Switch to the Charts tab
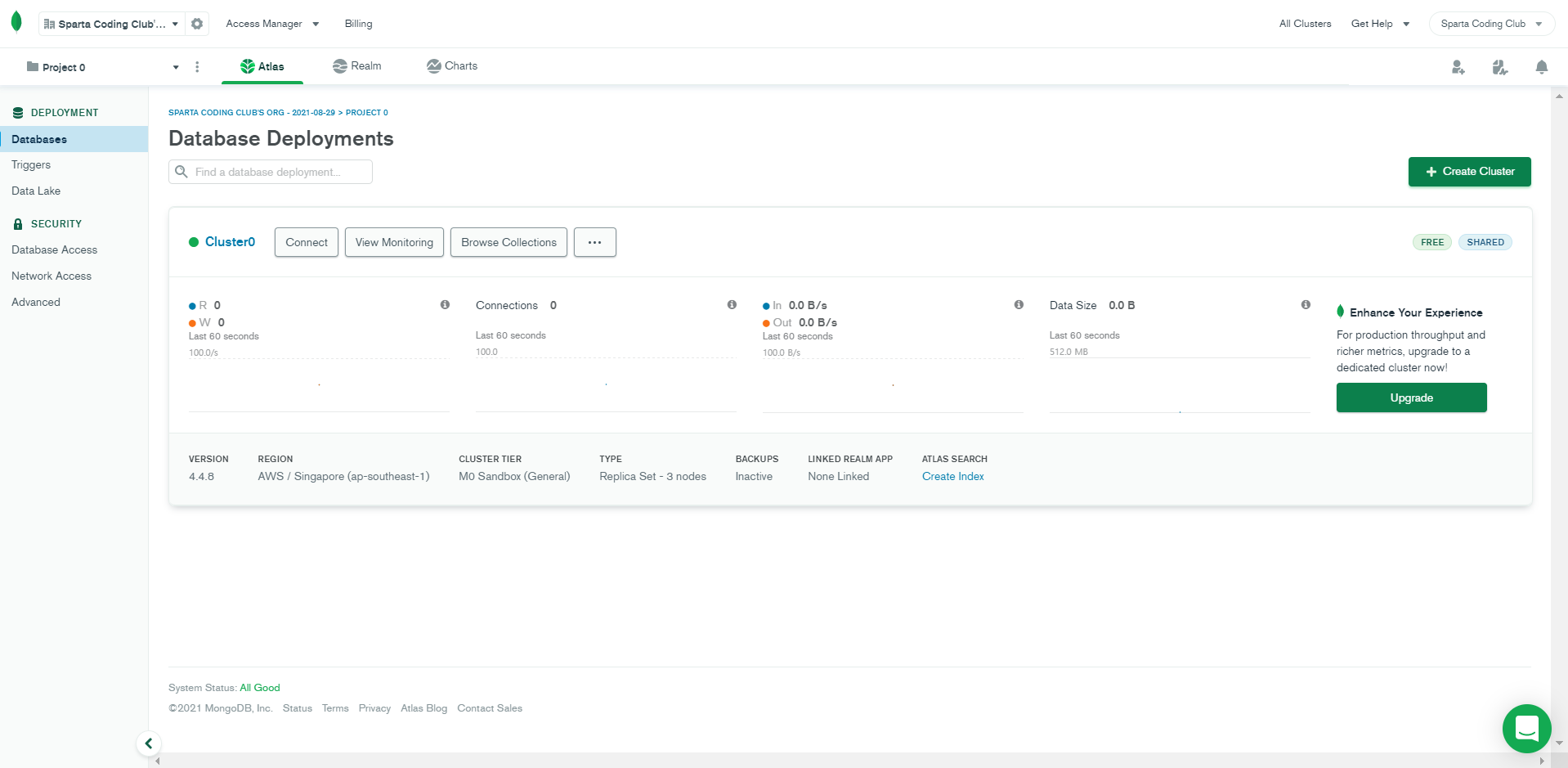The image size is (1568, 768). pos(451,66)
